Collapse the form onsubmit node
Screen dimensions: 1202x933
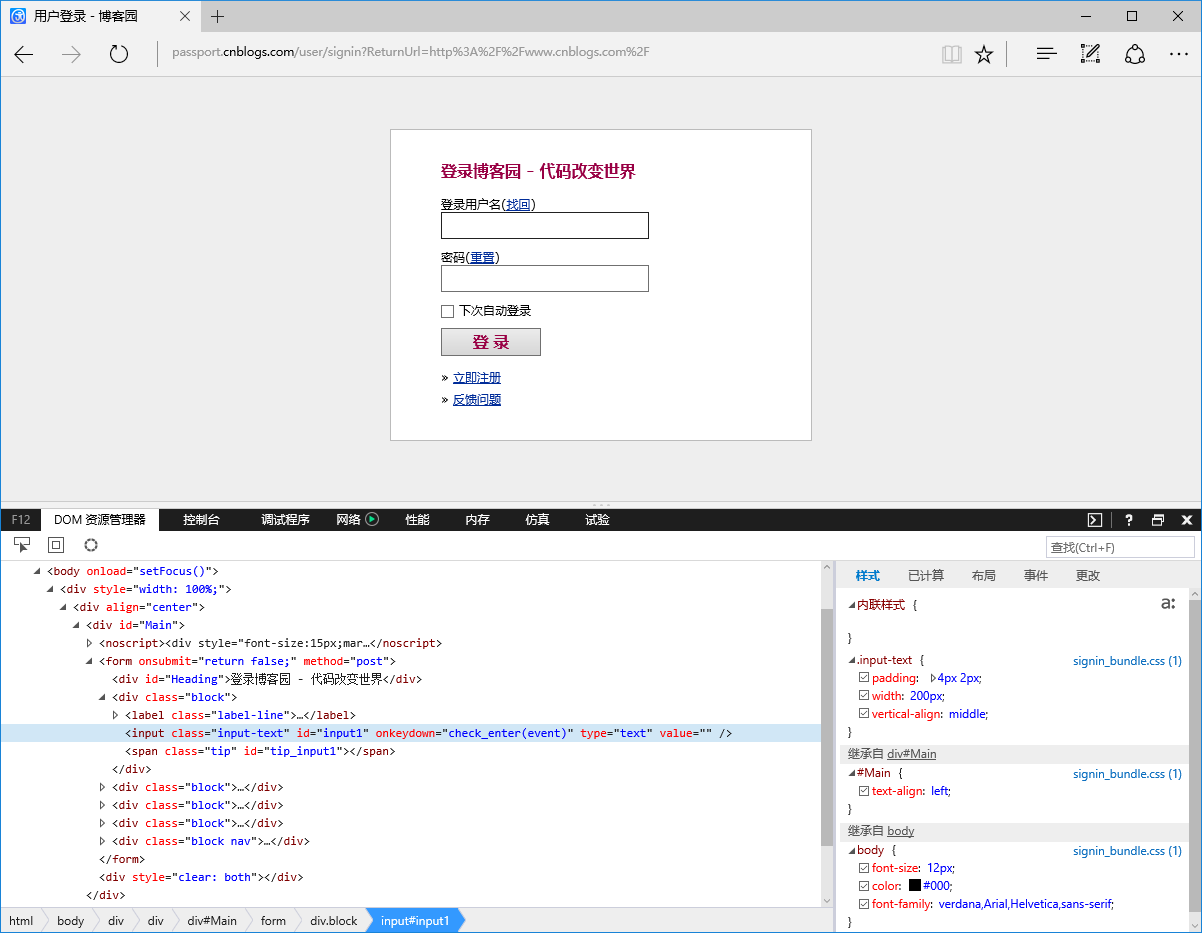coord(90,661)
